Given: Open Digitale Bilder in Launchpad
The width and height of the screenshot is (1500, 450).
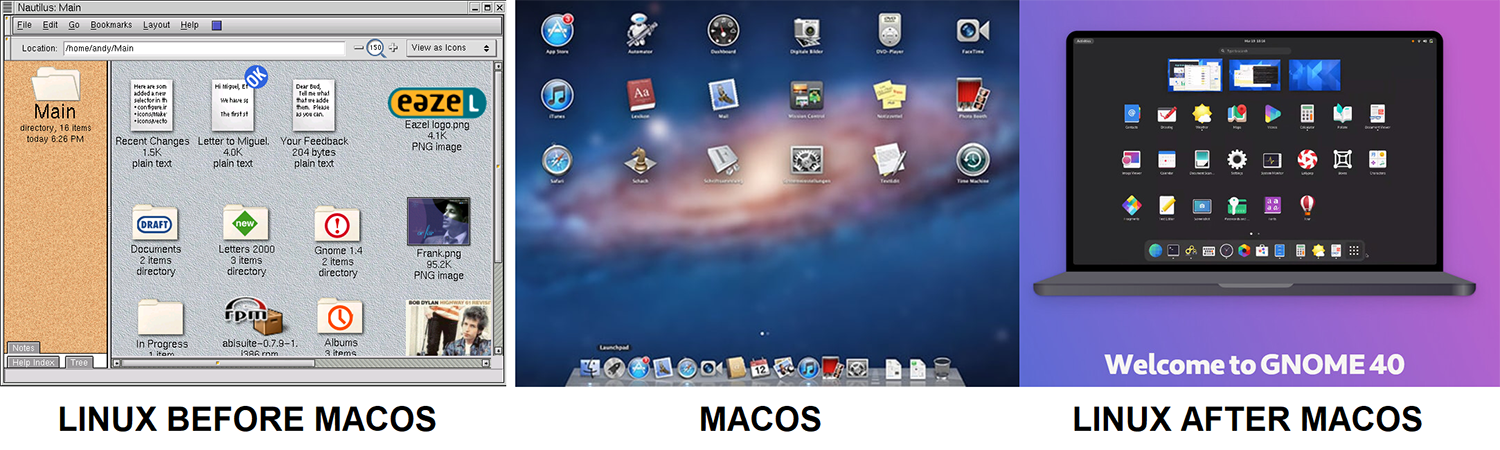Looking at the screenshot, I should [x=806, y=30].
